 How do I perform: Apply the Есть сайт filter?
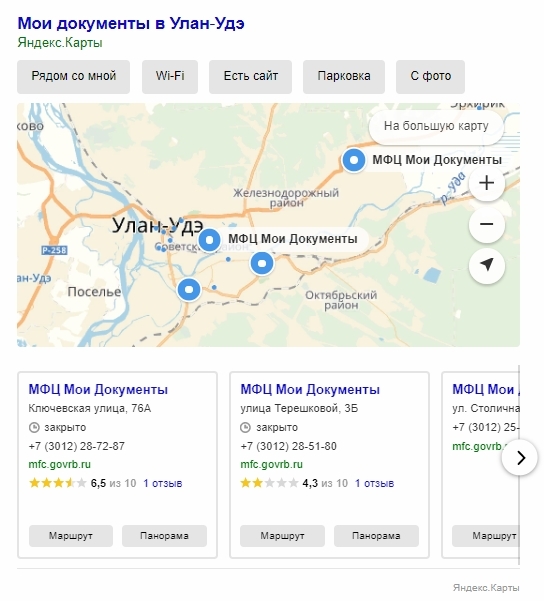pyautogui.click(x=250, y=76)
